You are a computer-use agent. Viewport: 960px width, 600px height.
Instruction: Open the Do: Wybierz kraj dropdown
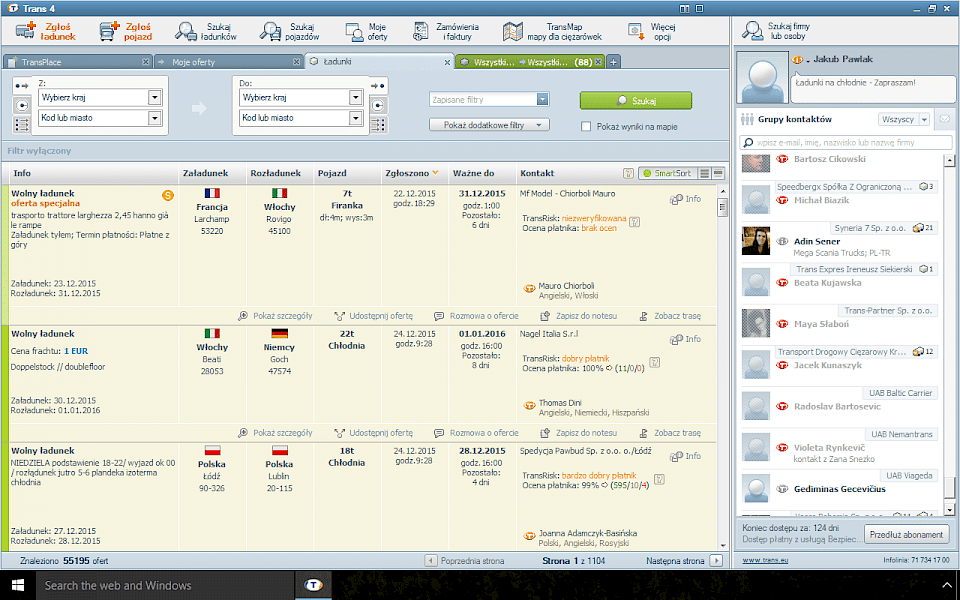(355, 97)
